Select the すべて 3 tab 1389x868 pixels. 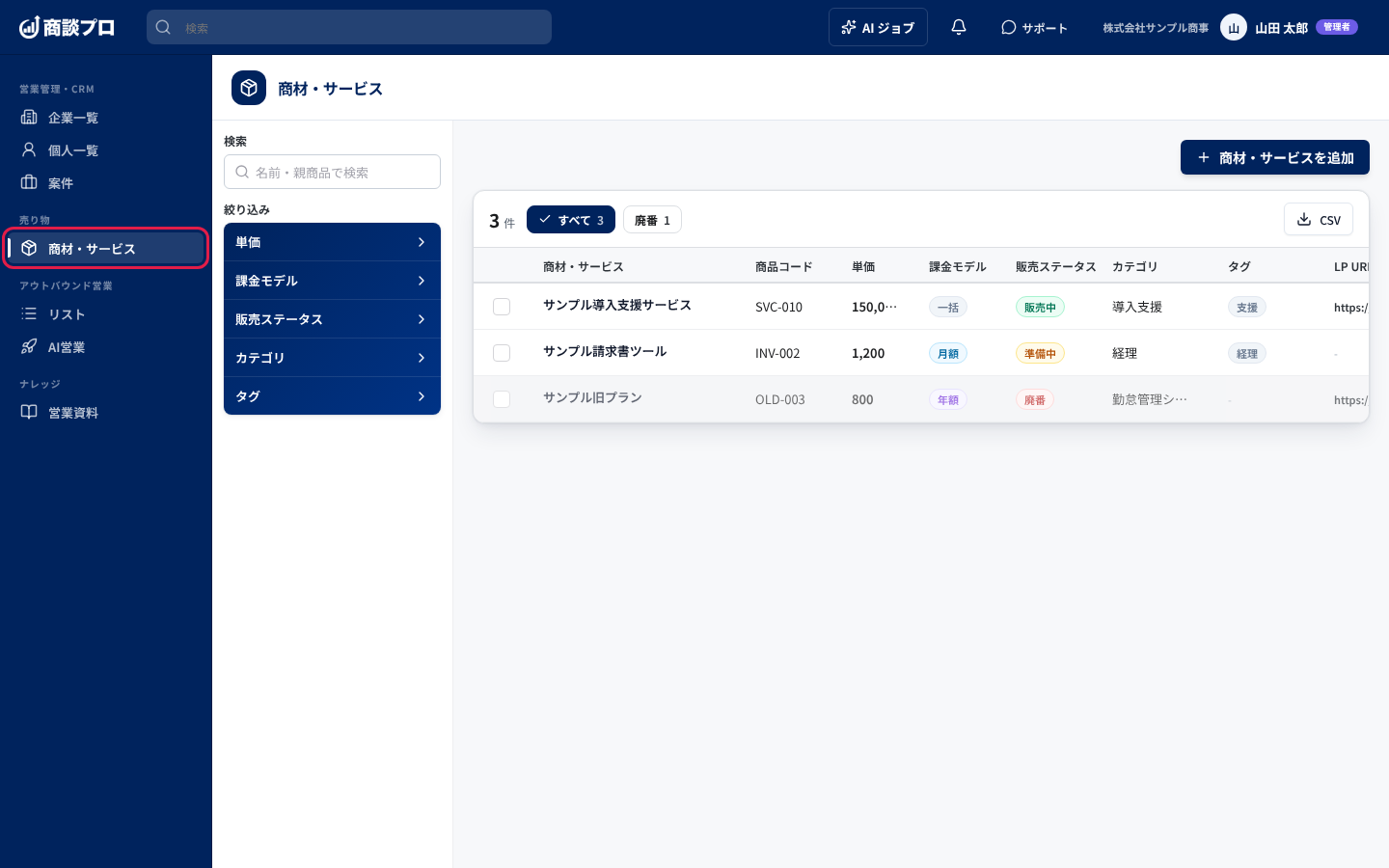pos(571,220)
